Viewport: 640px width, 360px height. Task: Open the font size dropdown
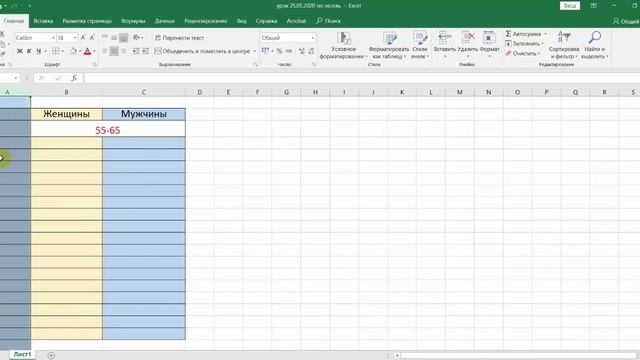click(x=74, y=38)
